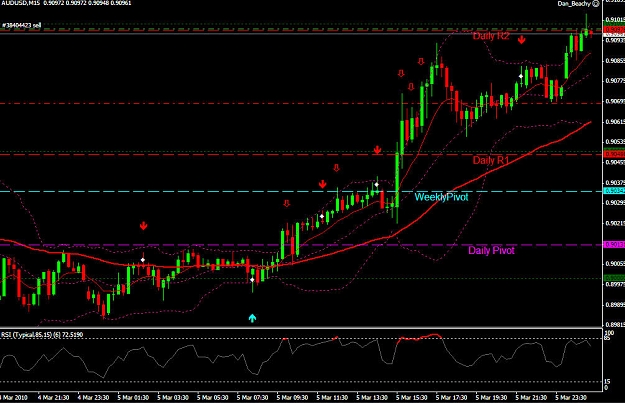Select the leftmost solid red down arrow
625x404 pixels.
(x=143, y=226)
